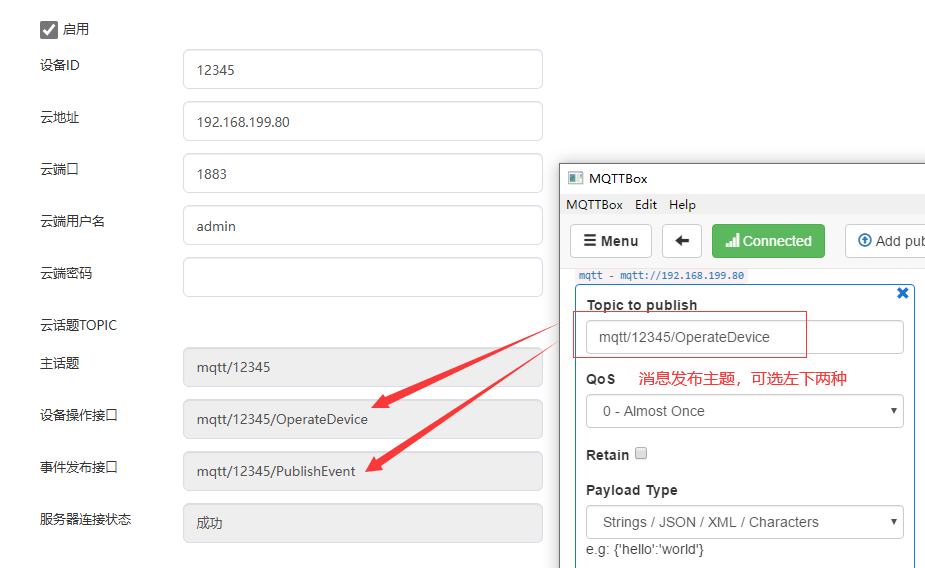Screen dimensions: 925x568
Task: Open the Help menu
Action: 682,205
